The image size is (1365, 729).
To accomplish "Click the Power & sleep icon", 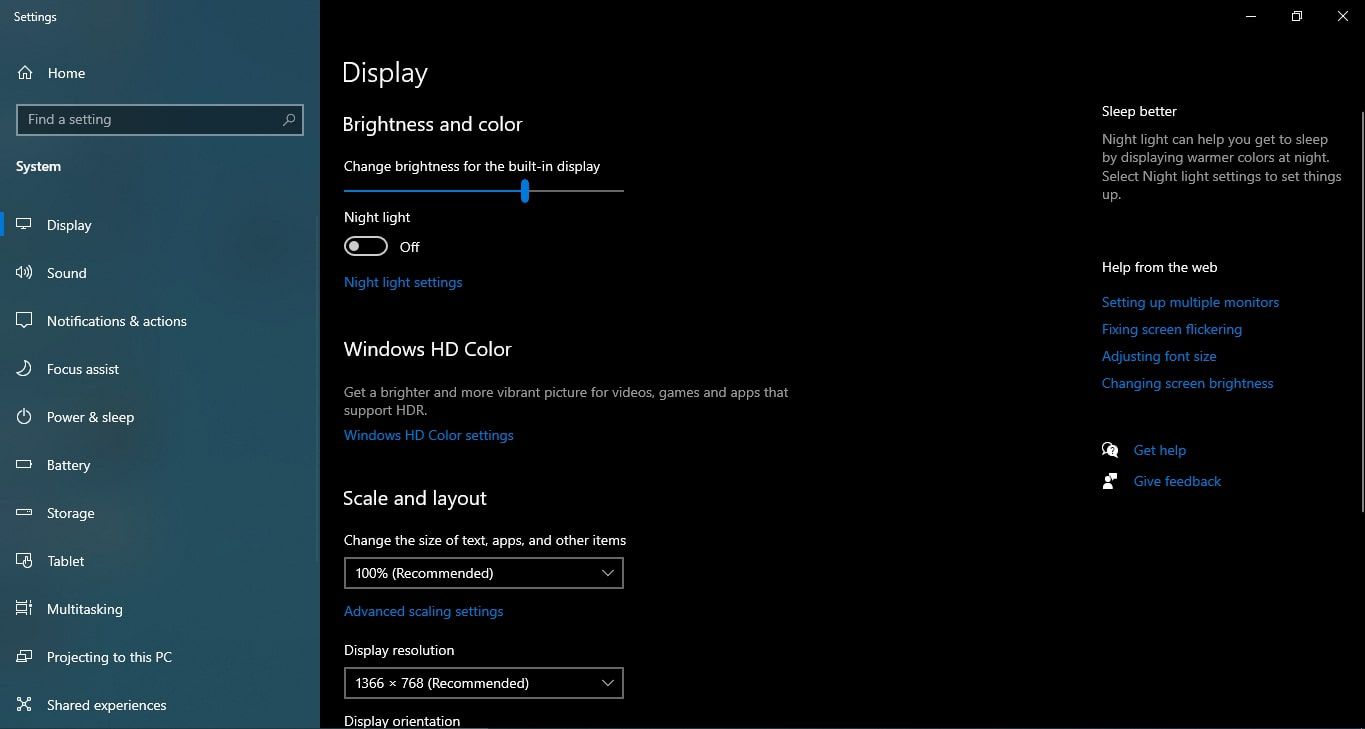I will click(x=25, y=417).
